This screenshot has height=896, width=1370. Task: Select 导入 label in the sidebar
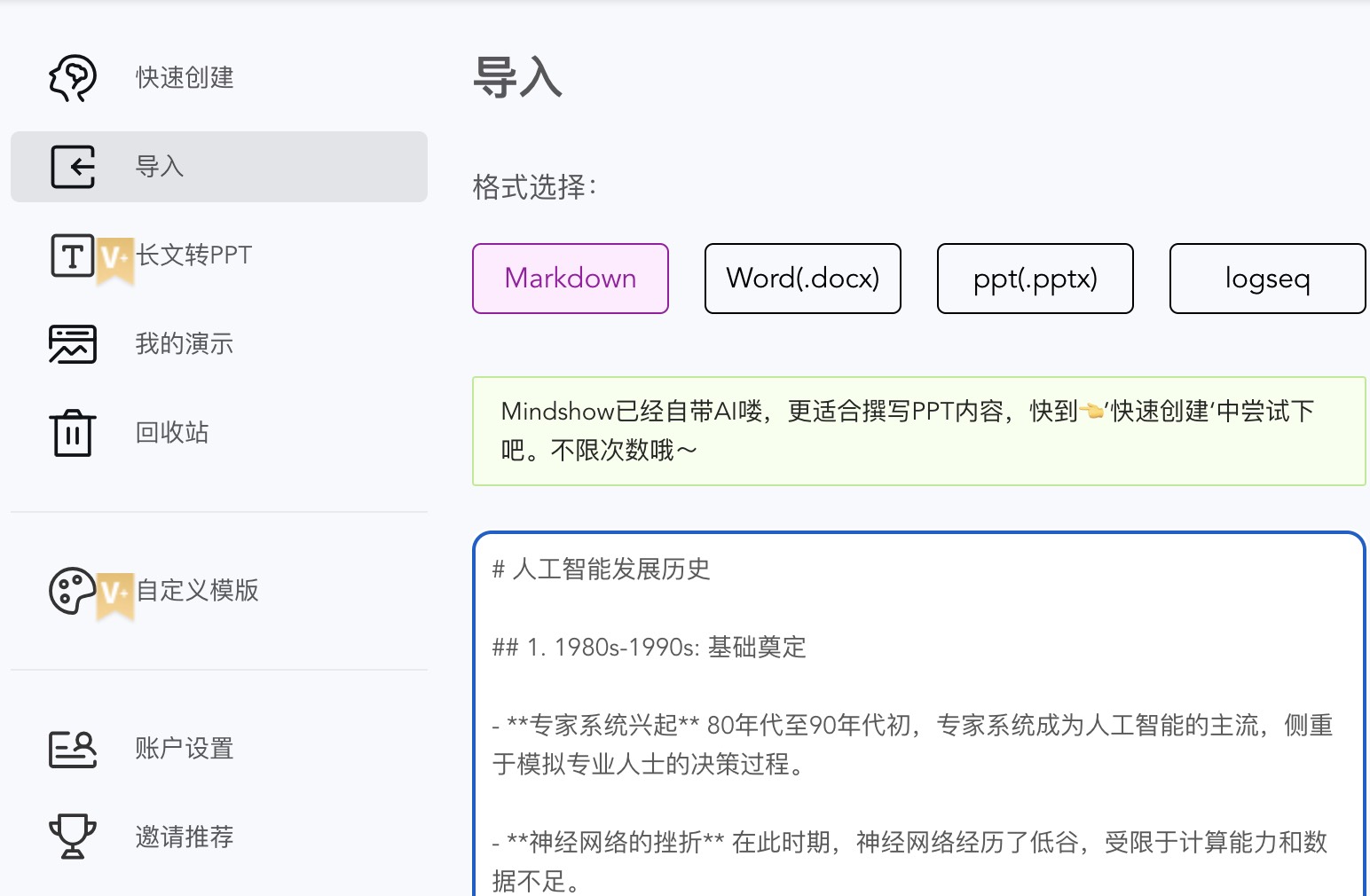(x=160, y=167)
